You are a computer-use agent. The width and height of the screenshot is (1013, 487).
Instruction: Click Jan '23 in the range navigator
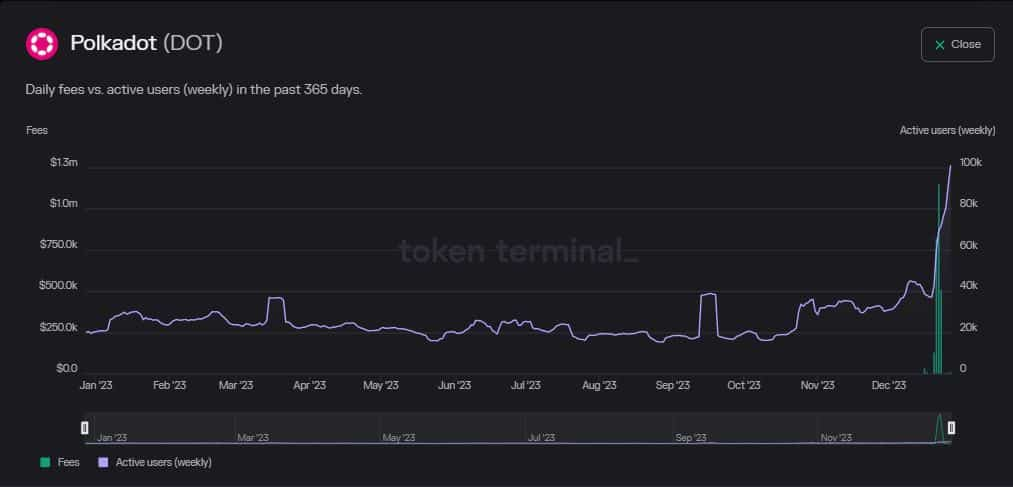(112, 438)
